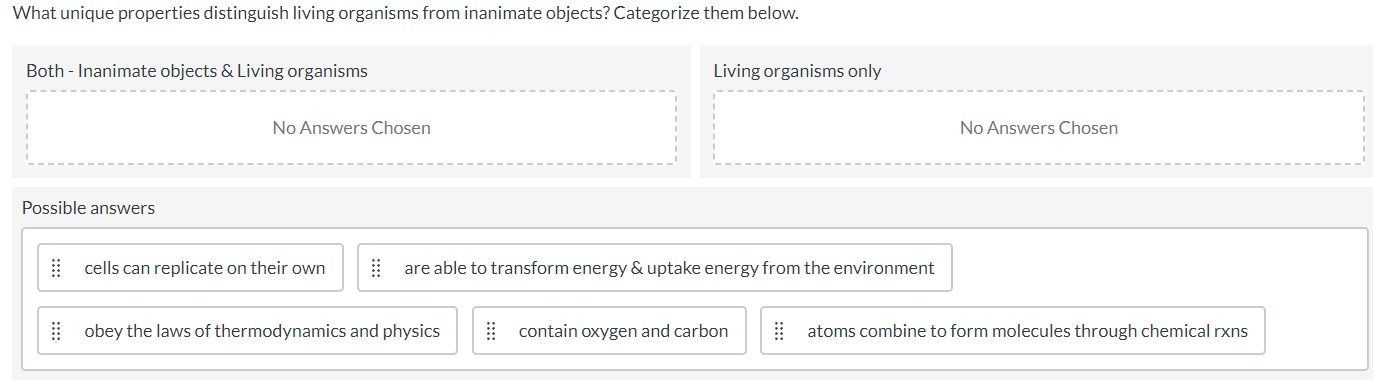Click the 'Living organisms only' heading

click(x=797, y=71)
